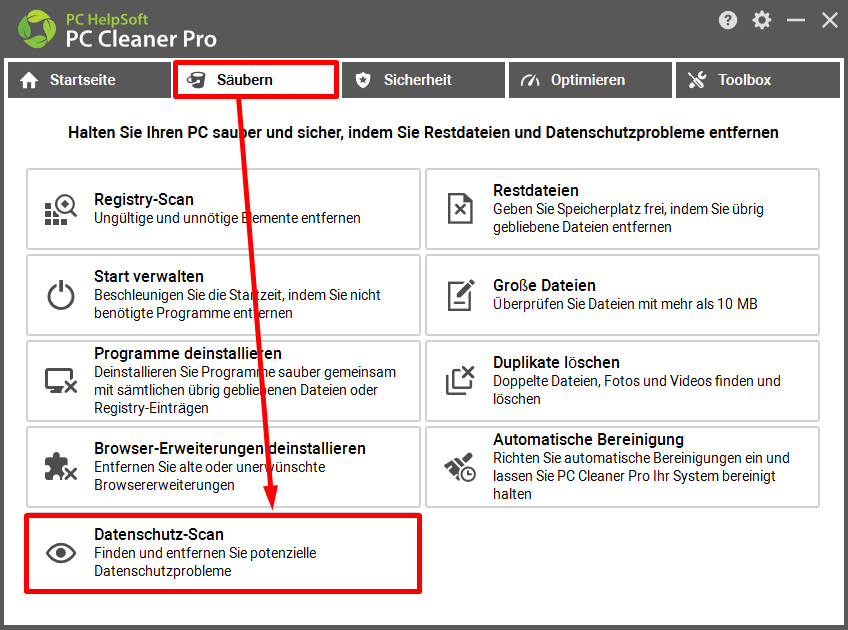The width and height of the screenshot is (848, 630).
Task: Click the shield icon on Sicherheit tab
Action: tap(363, 80)
